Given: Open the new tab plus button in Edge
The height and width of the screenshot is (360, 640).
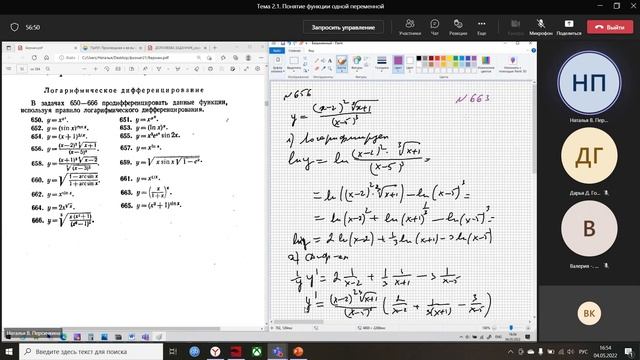Looking at the screenshot, I should pos(214,48).
